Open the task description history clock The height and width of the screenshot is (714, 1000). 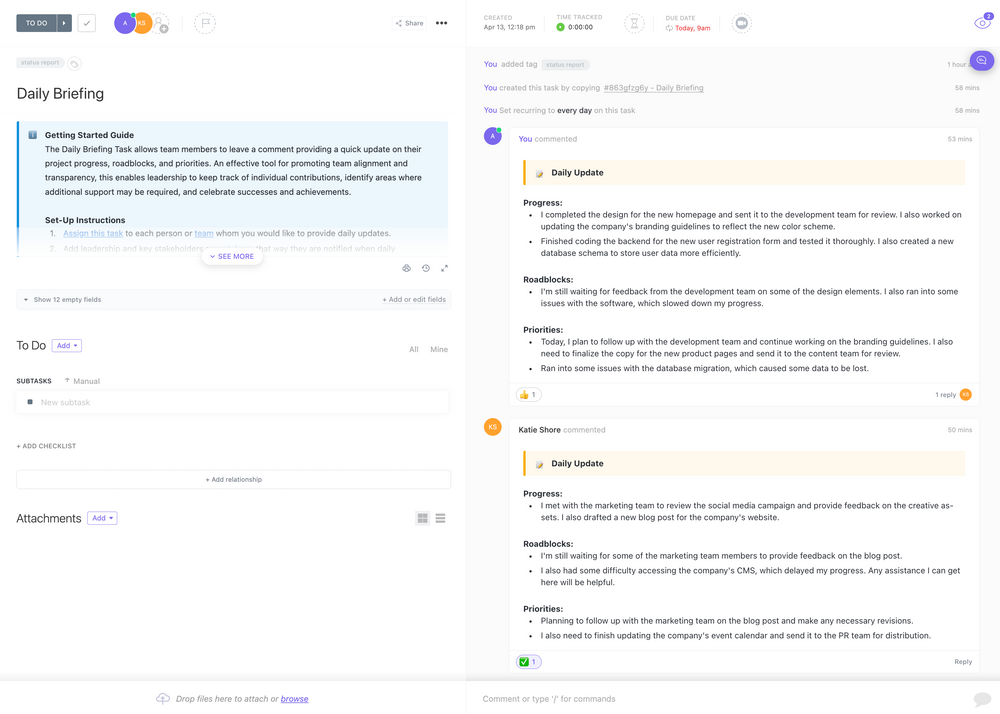tap(426, 268)
